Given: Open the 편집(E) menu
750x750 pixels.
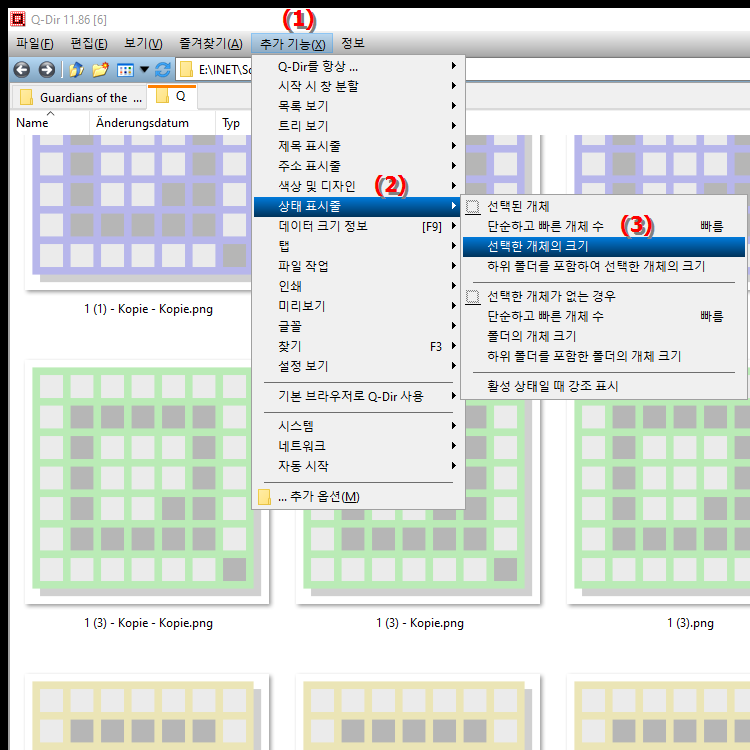Looking at the screenshot, I should click(x=89, y=44).
